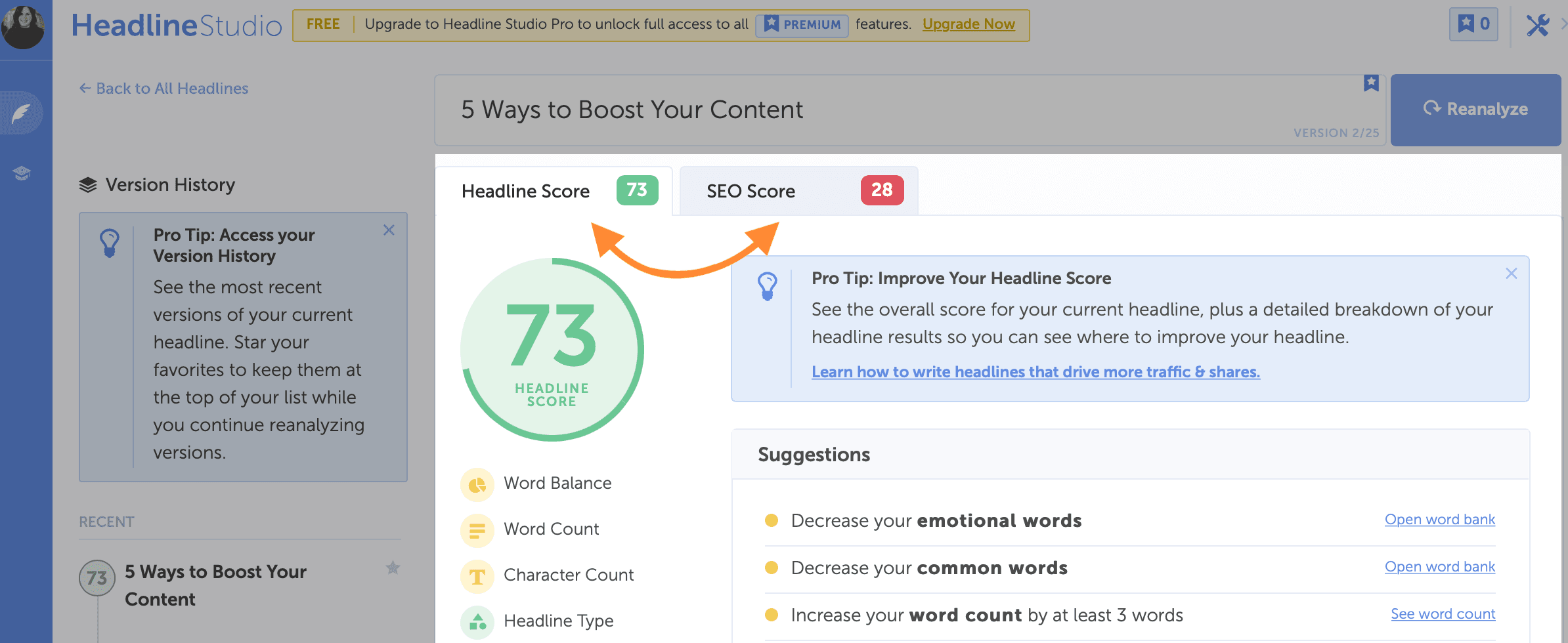This screenshot has height=643, width=1568.
Task: Click the lightbulb in Headline Score tip
Action: click(767, 286)
